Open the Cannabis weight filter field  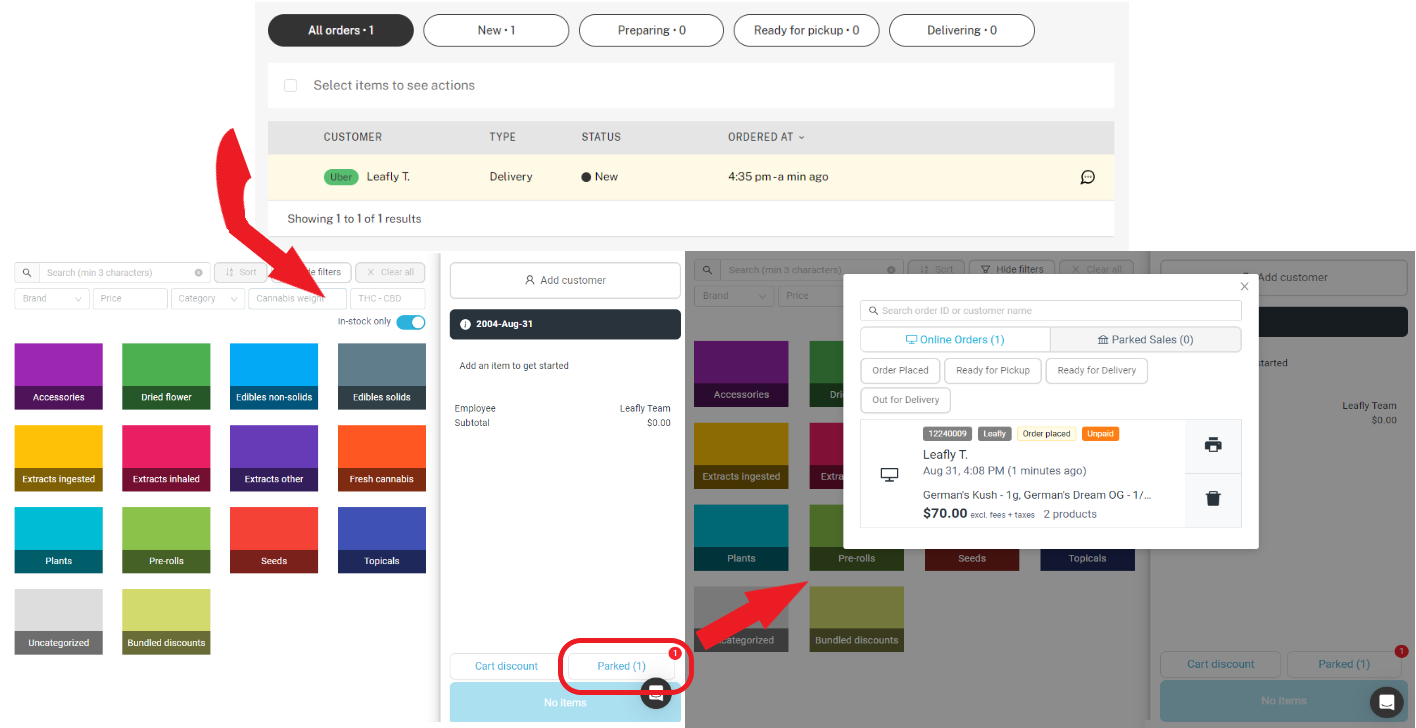tap(297, 298)
